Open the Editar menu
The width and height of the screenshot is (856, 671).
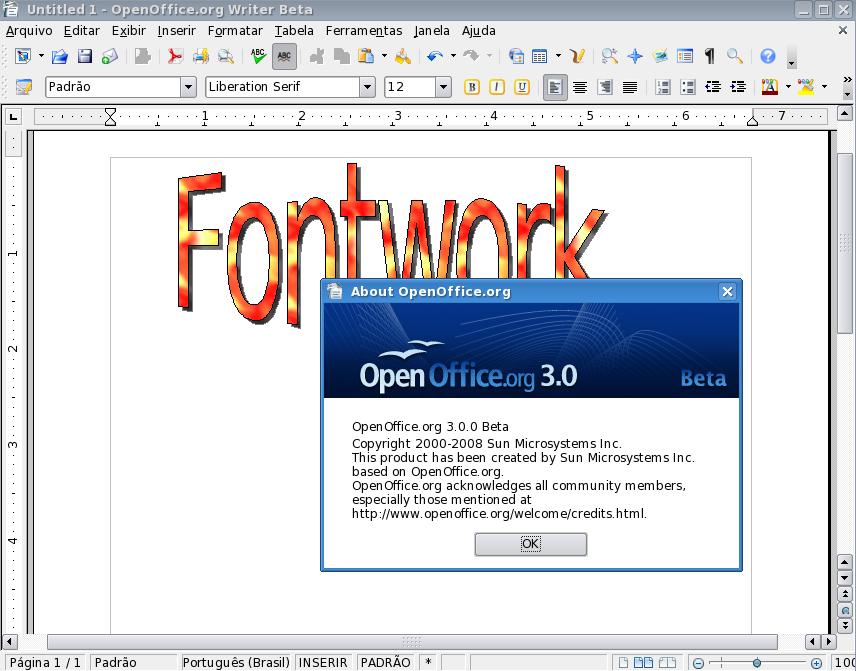(x=82, y=31)
